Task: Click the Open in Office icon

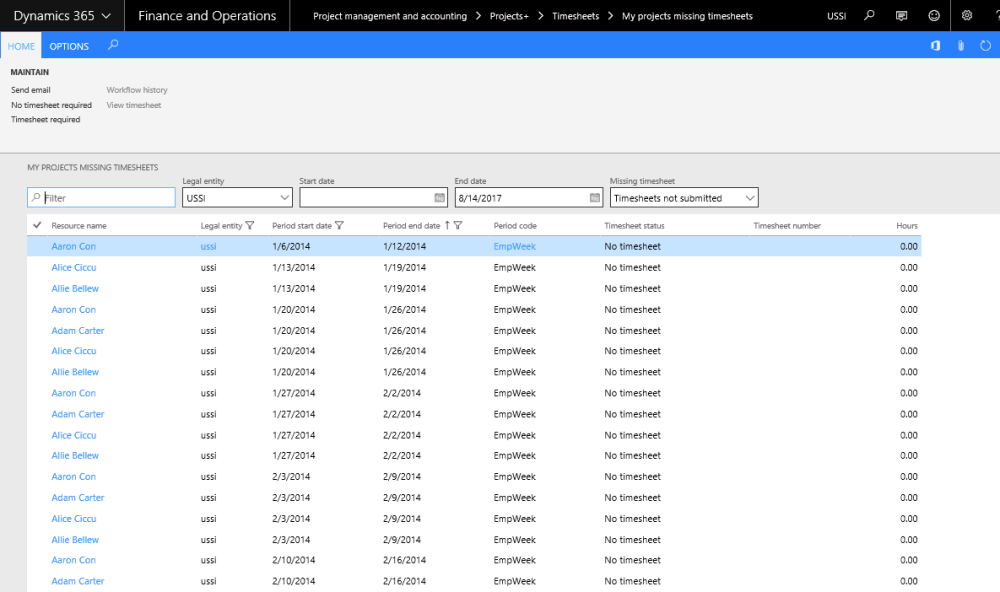Action: pyautogui.click(x=936, y=46)
